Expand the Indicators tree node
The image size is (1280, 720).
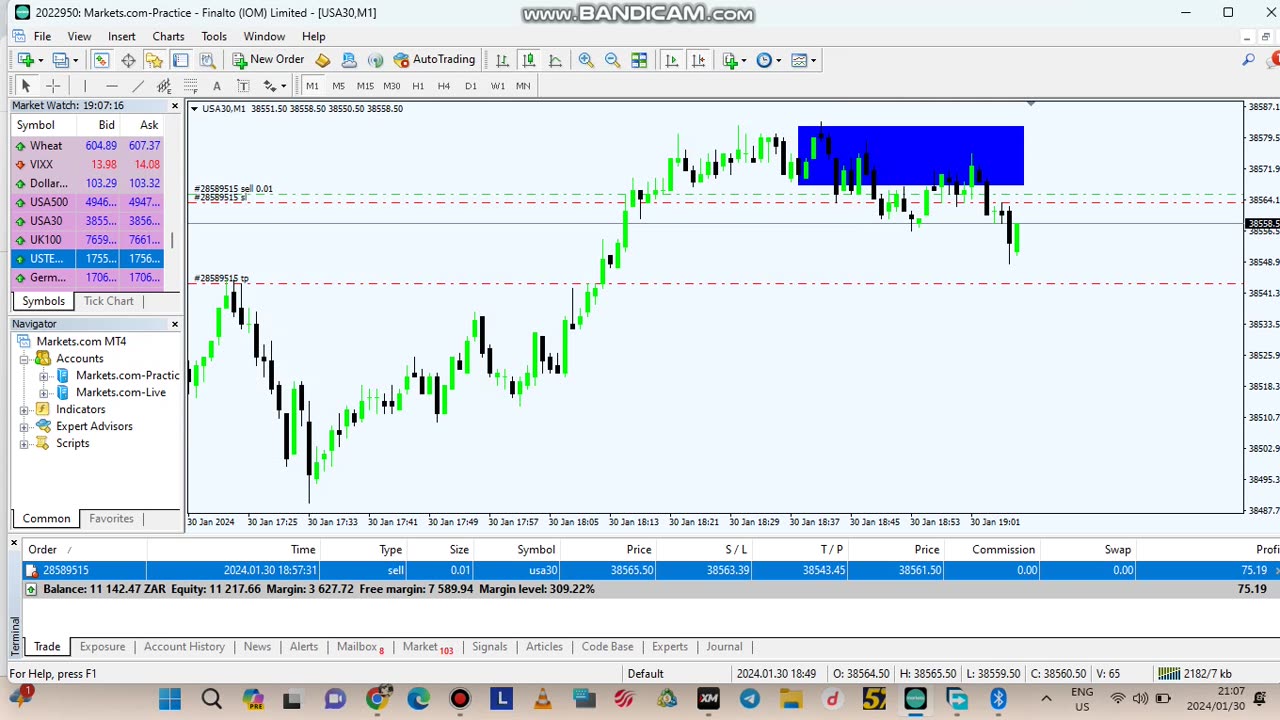[24, 410]
